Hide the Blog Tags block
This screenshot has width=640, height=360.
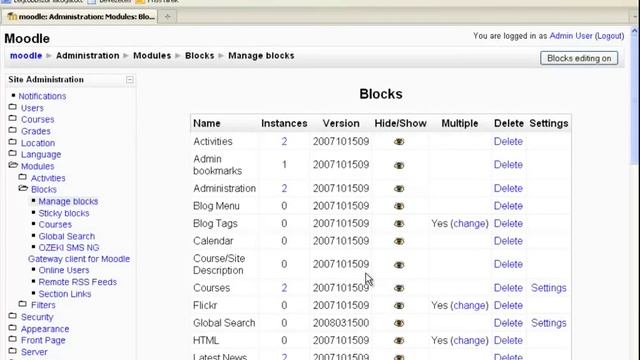(x=399, y=224)
